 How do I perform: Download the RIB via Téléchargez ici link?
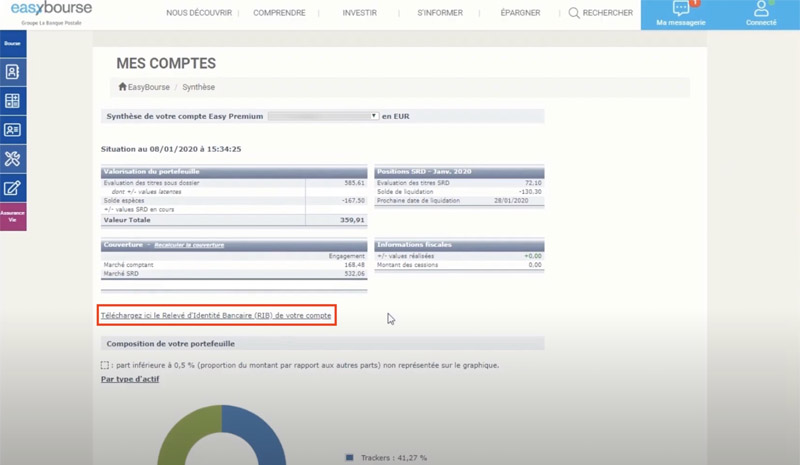[x=216, y=315]
